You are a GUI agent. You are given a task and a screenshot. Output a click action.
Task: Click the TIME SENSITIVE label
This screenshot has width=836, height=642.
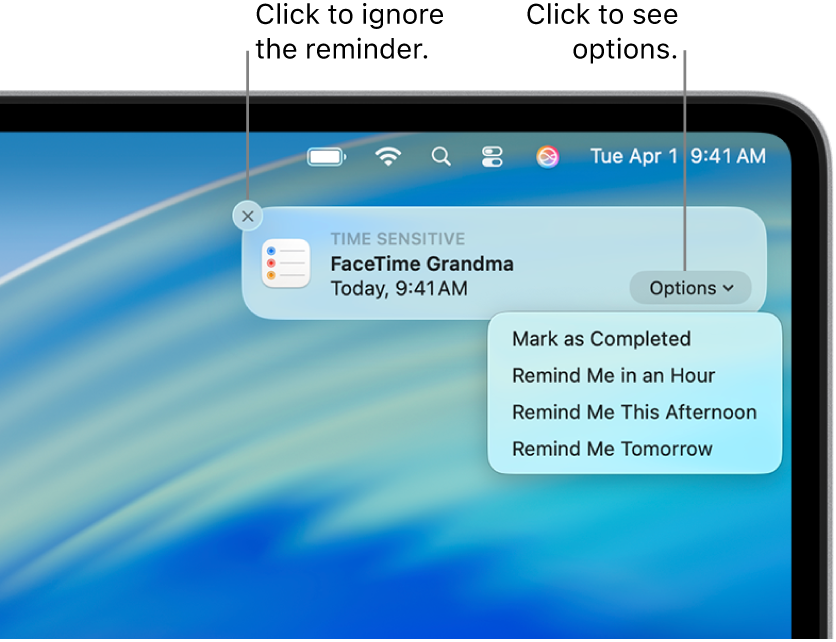[398, 239]
